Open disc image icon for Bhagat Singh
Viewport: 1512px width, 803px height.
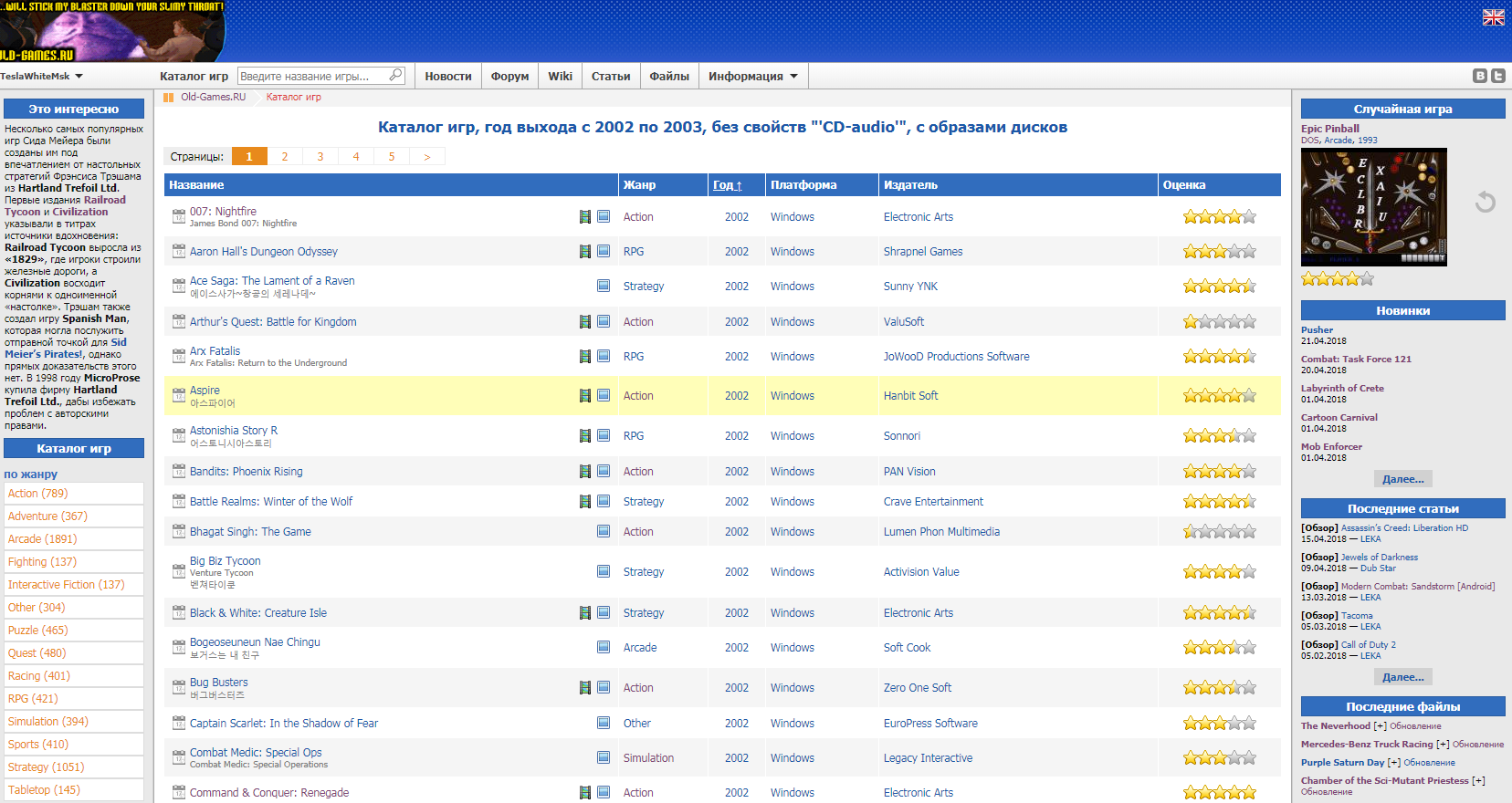pyautogui.click(x=604, y=531)
